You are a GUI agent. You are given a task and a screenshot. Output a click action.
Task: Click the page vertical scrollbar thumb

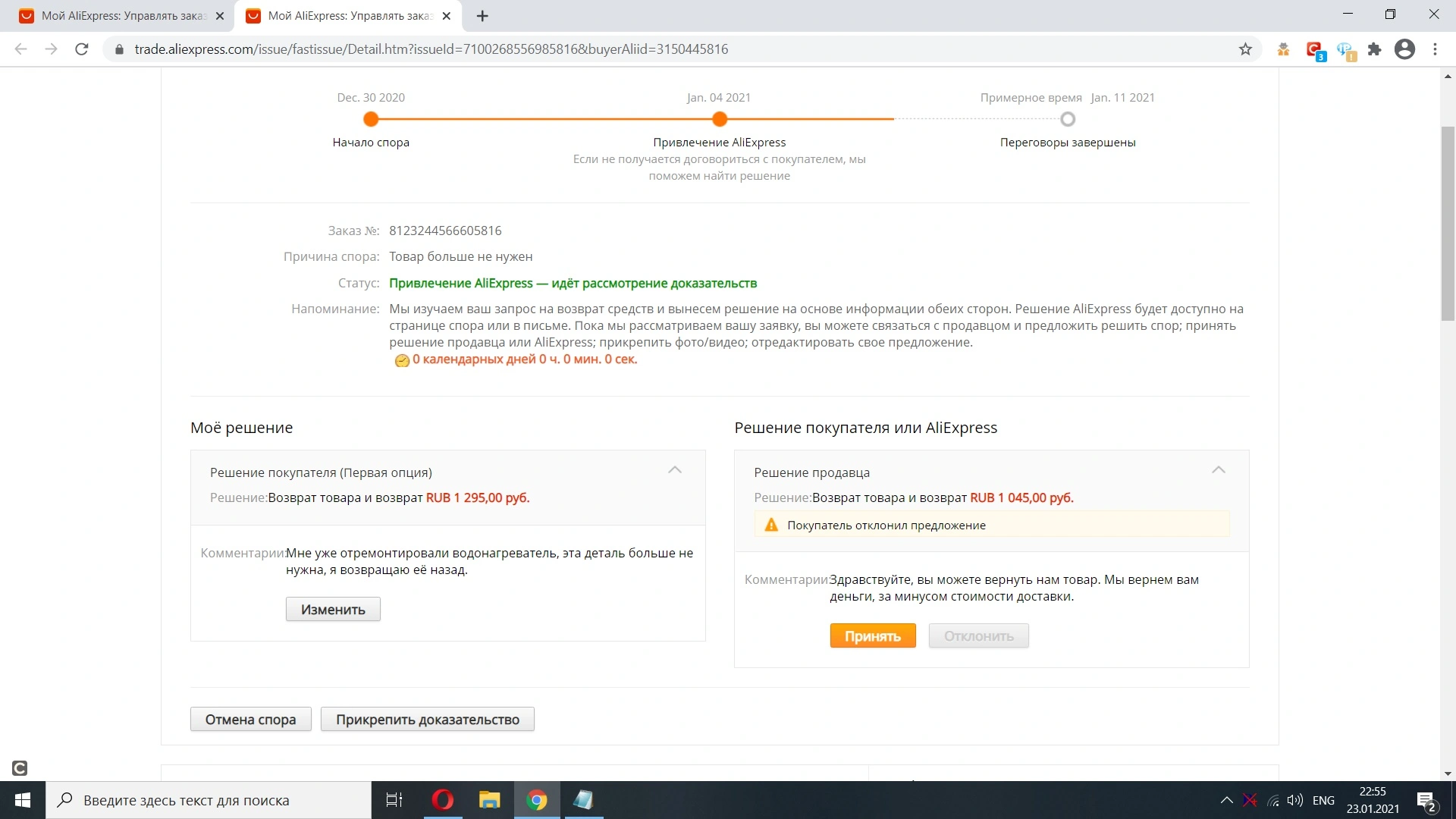[x=1448, y=224]
